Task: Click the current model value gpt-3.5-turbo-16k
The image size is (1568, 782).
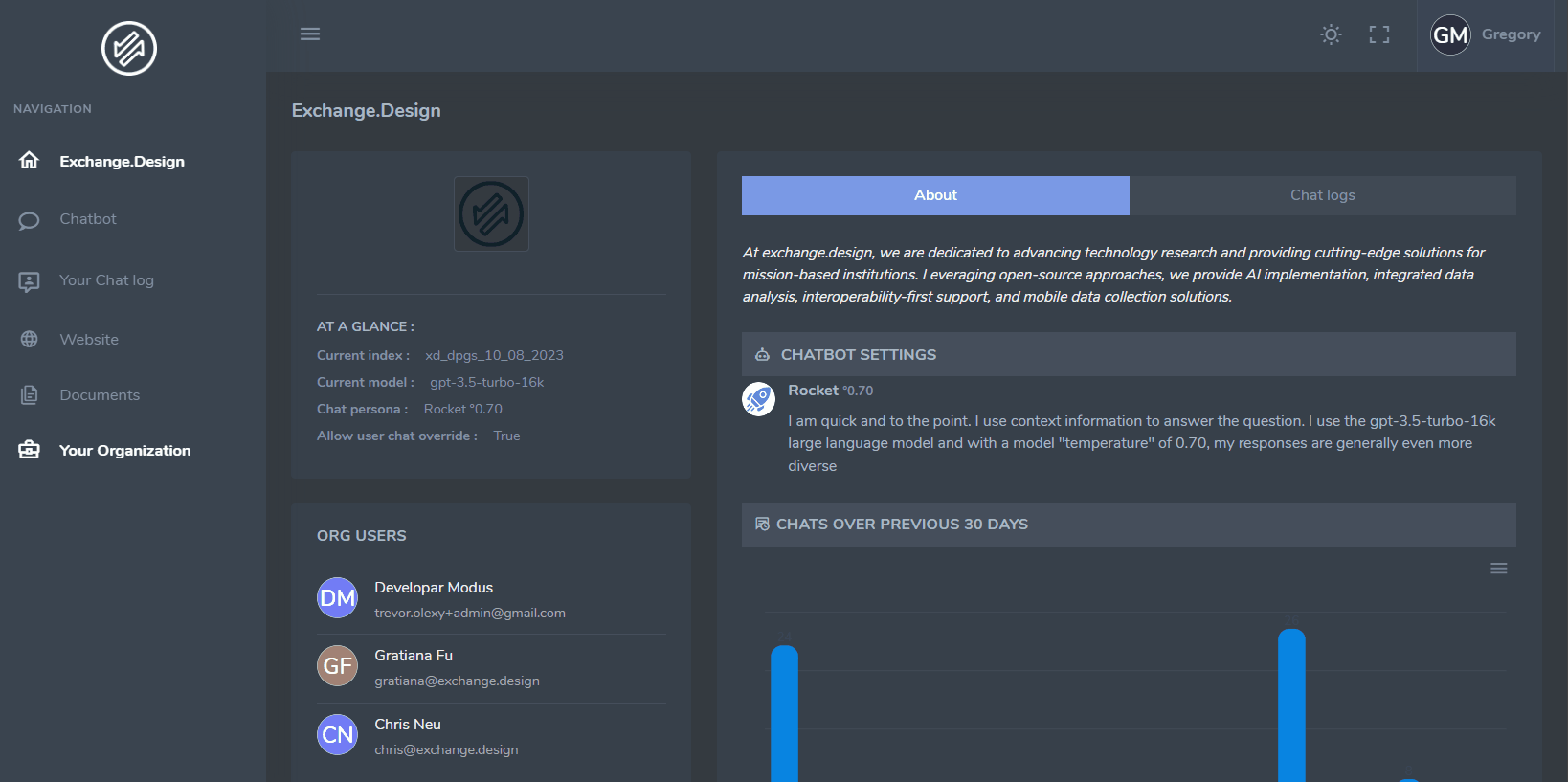Action: (486, 382)
